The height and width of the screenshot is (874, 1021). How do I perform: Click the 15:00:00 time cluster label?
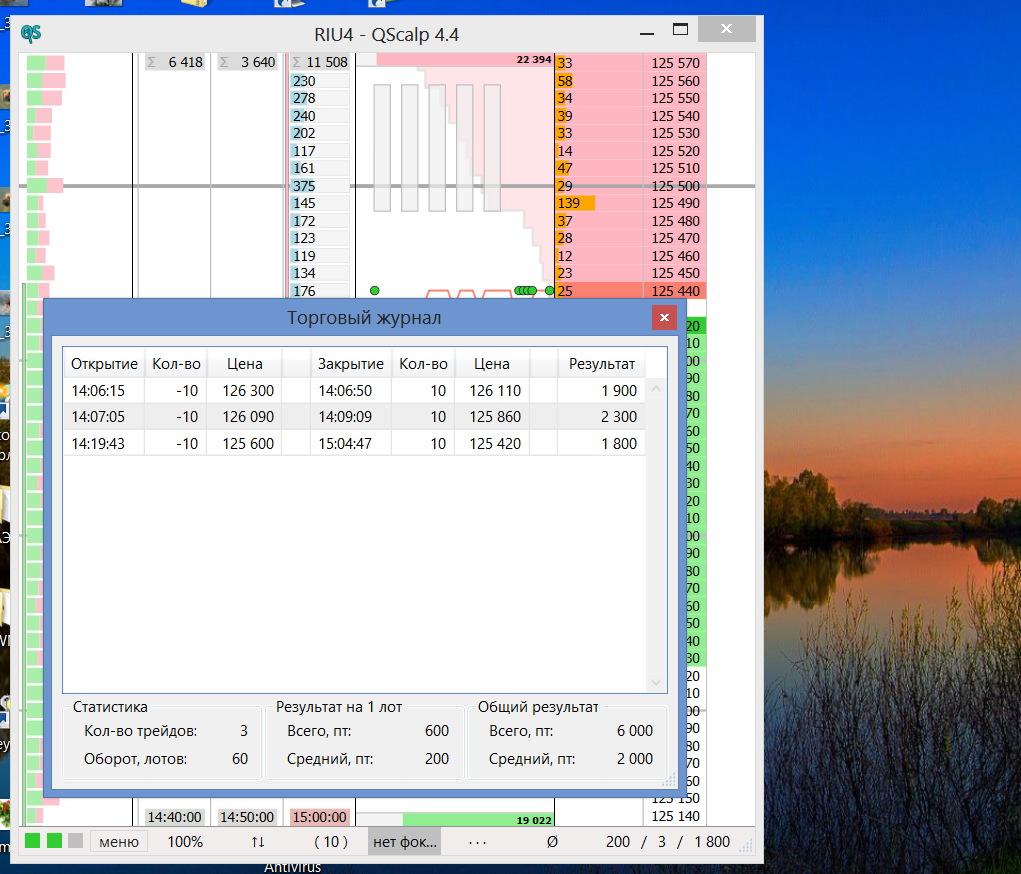[x=320, y=817]
